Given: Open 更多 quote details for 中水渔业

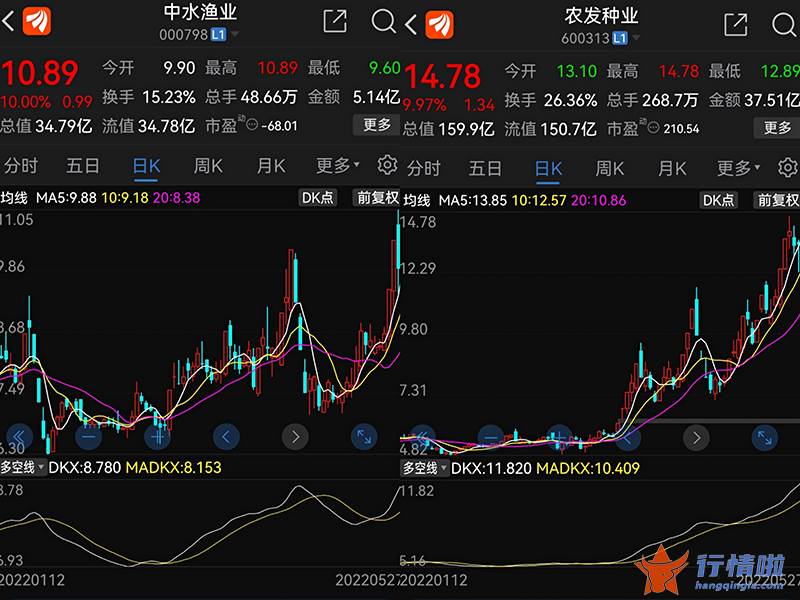Looking at the screenshot, I should (x=377, y=124).
